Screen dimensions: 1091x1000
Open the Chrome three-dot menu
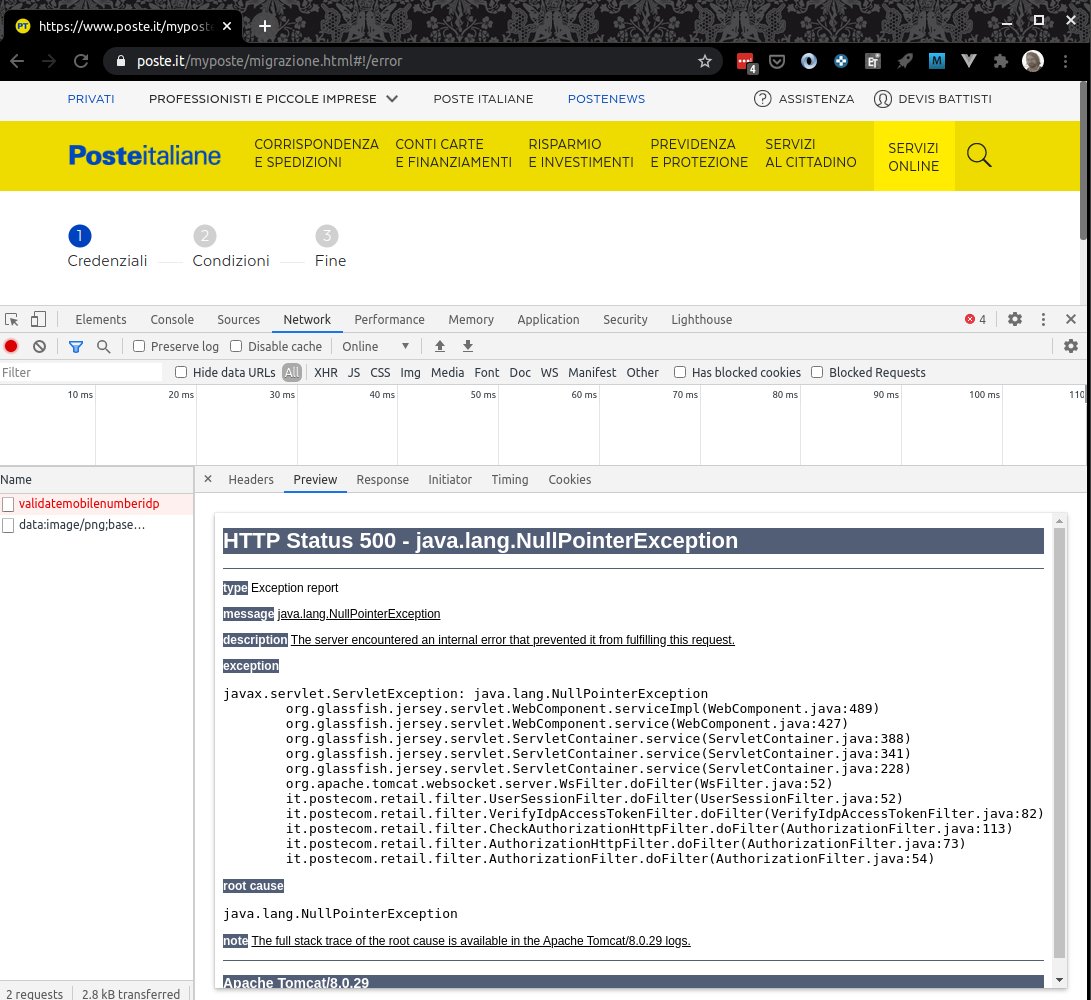point(1065,61)
